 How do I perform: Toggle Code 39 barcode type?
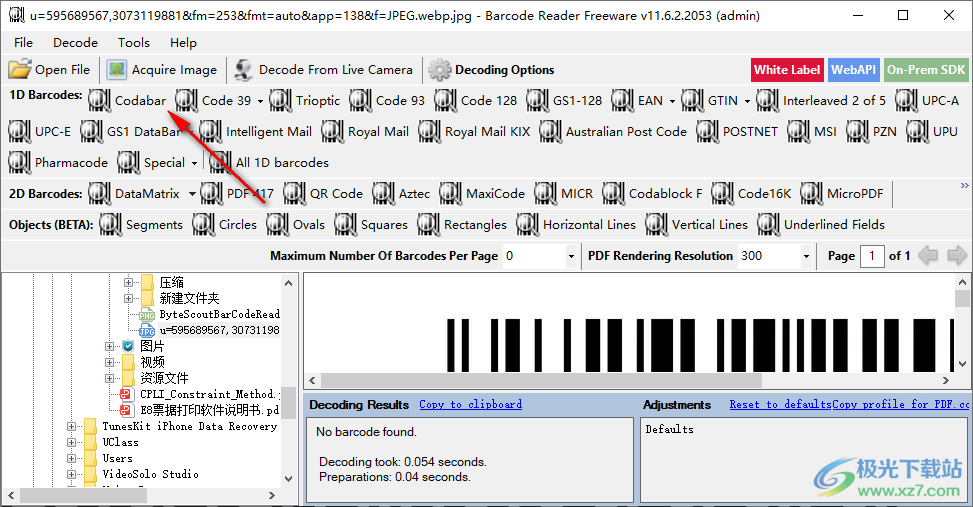(214, 101)
